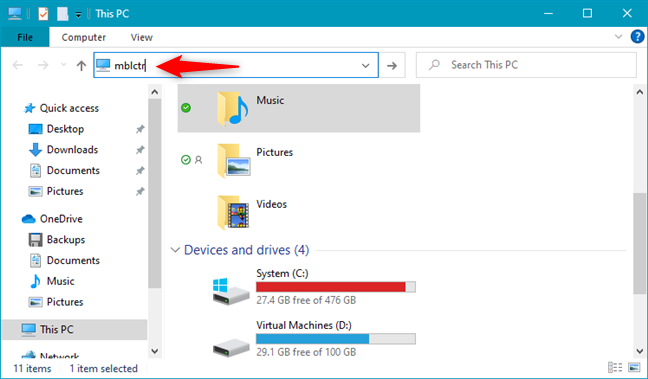Open the File menu
The width and height of the screenshot is (648, 379).
pos(25,37)
